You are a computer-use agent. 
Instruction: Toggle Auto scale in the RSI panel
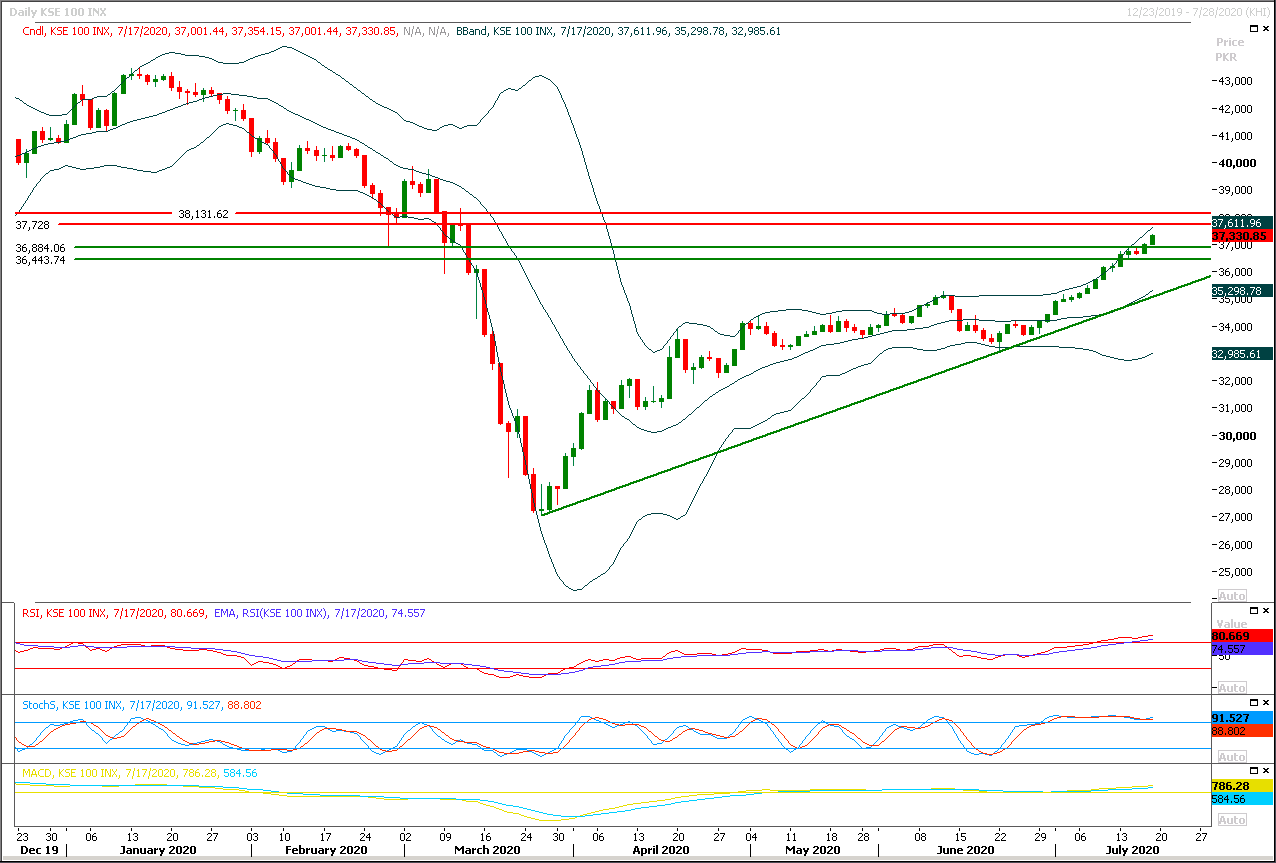(1232, 688)
